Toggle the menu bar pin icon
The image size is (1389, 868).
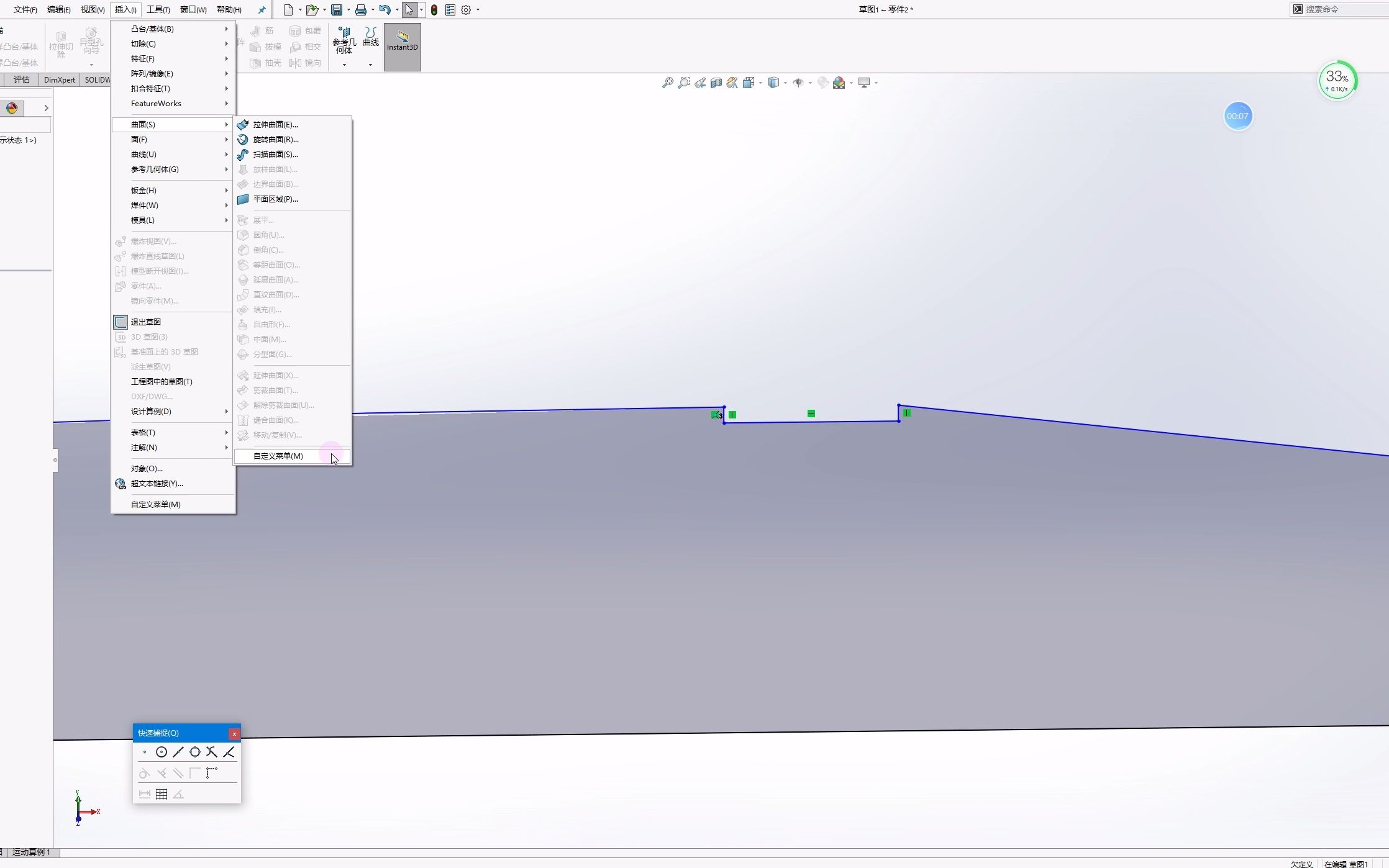coord(262,10)
